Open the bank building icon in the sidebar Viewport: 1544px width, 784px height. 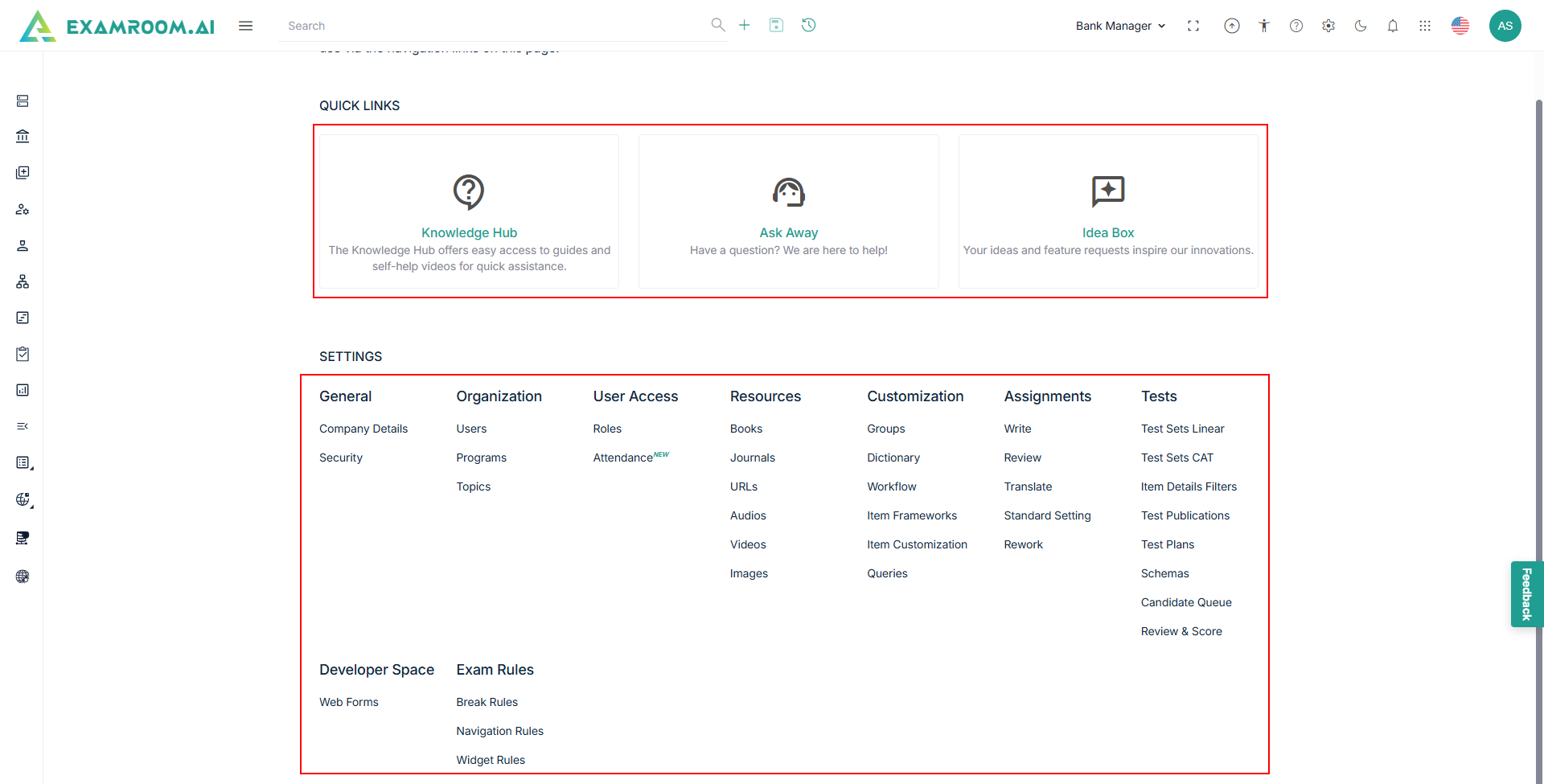(x=23, y=137)
